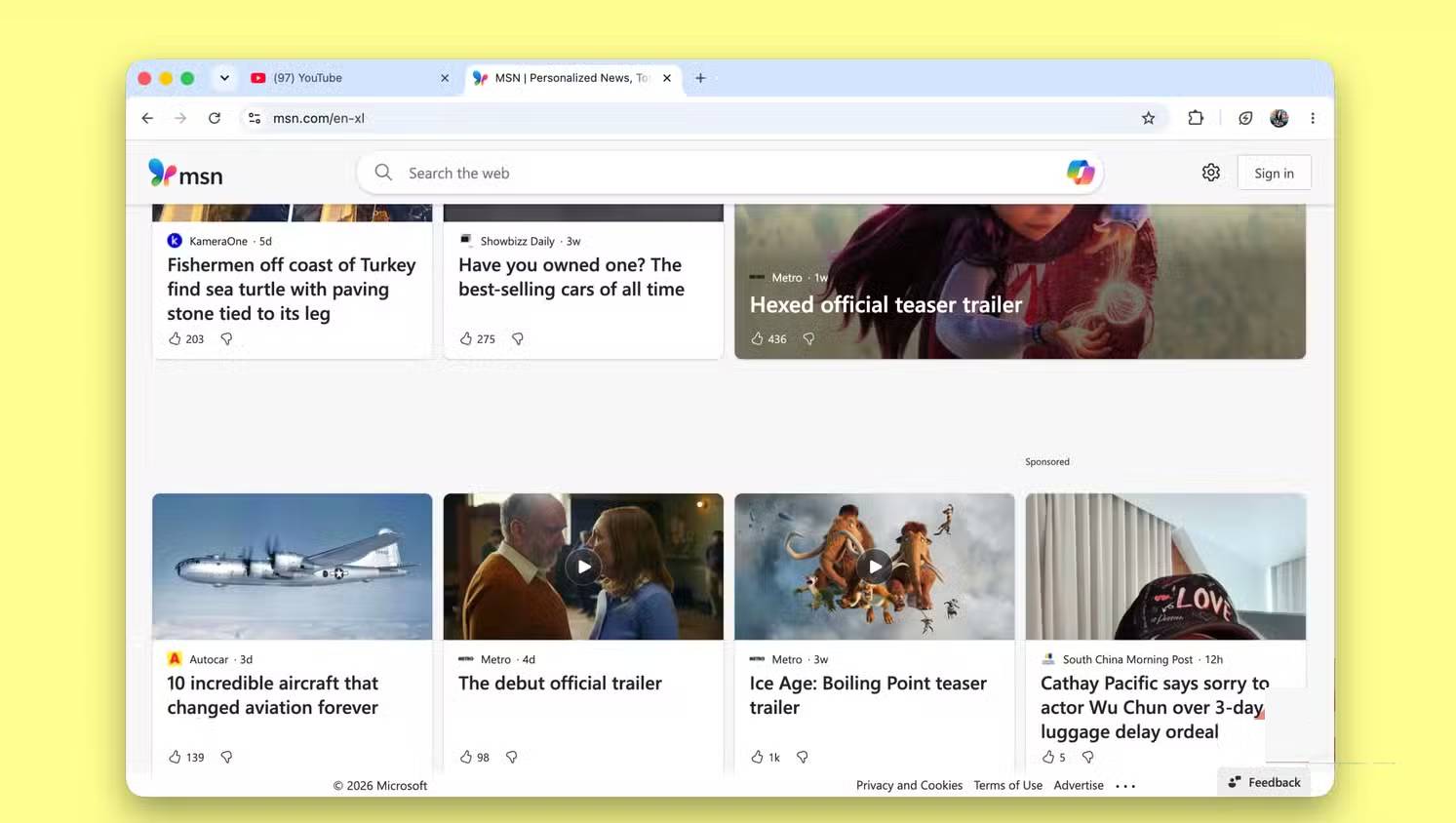Open site information icon beside msn.com URL

pos(255,118)
